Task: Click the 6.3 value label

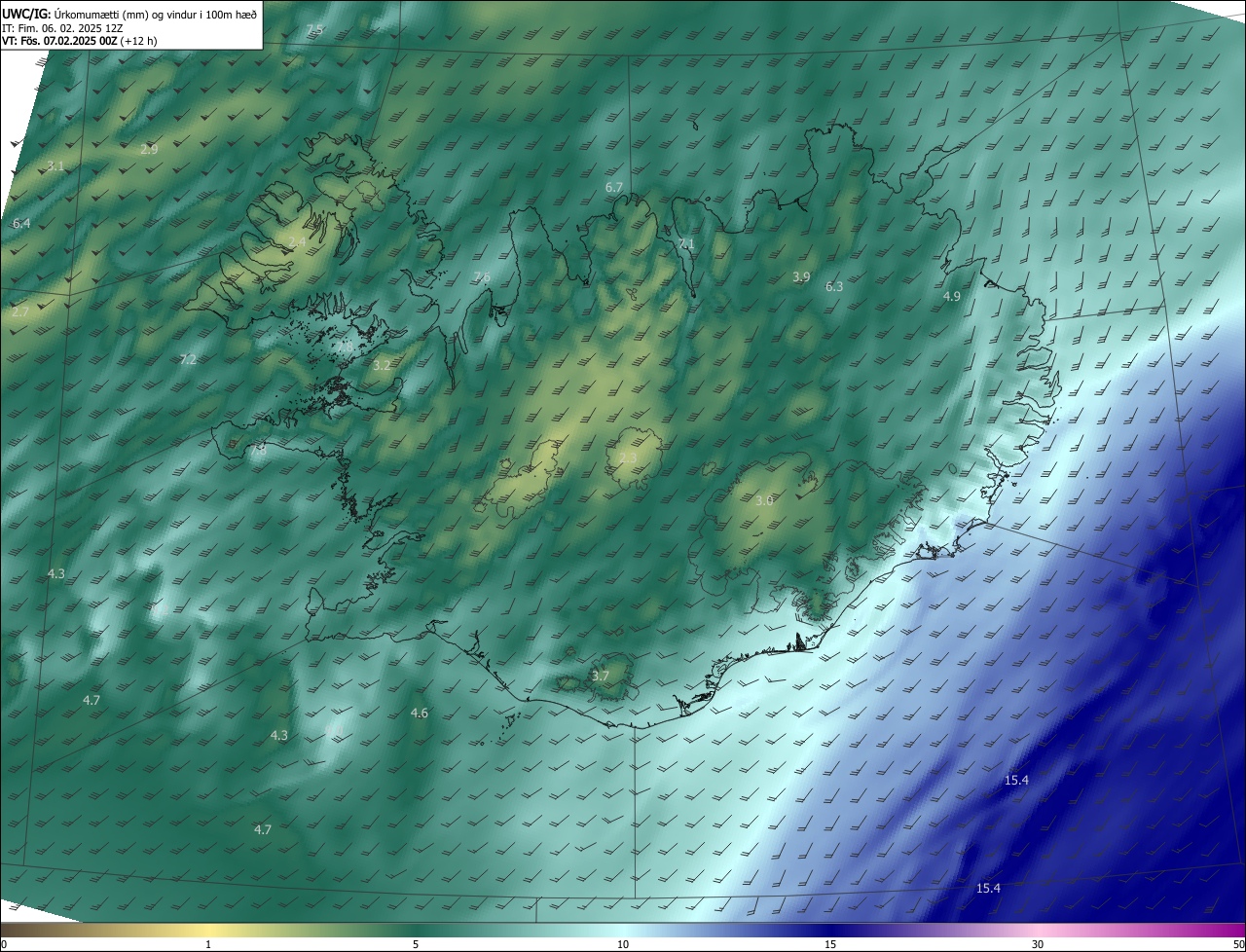Action: tap(834, 287)
